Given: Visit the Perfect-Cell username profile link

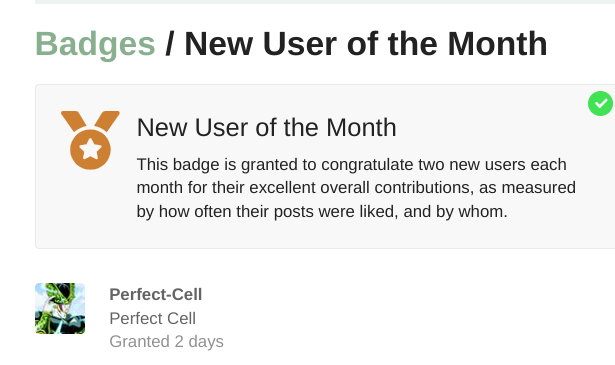Looking at the screenshot, I should (x=156, y=294).
